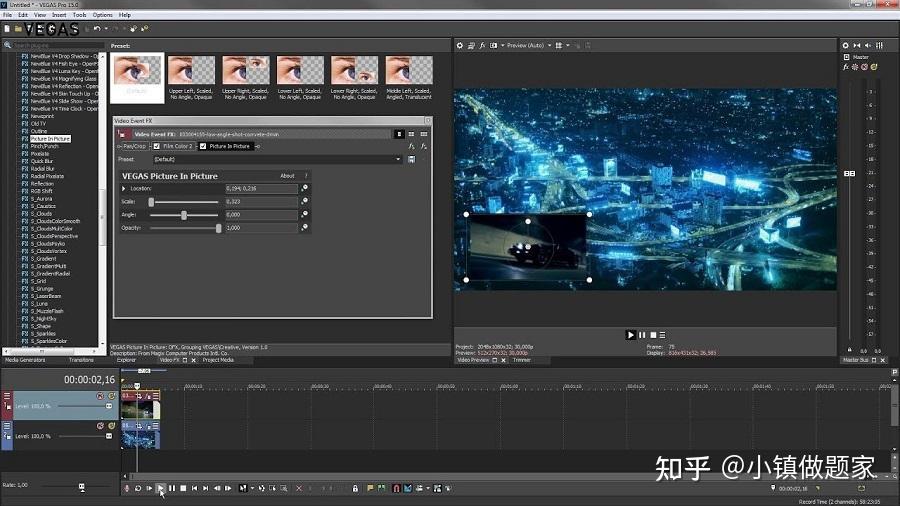Click Play button in timeline transport
900x506 pixels.
click(x=160, y=488)
